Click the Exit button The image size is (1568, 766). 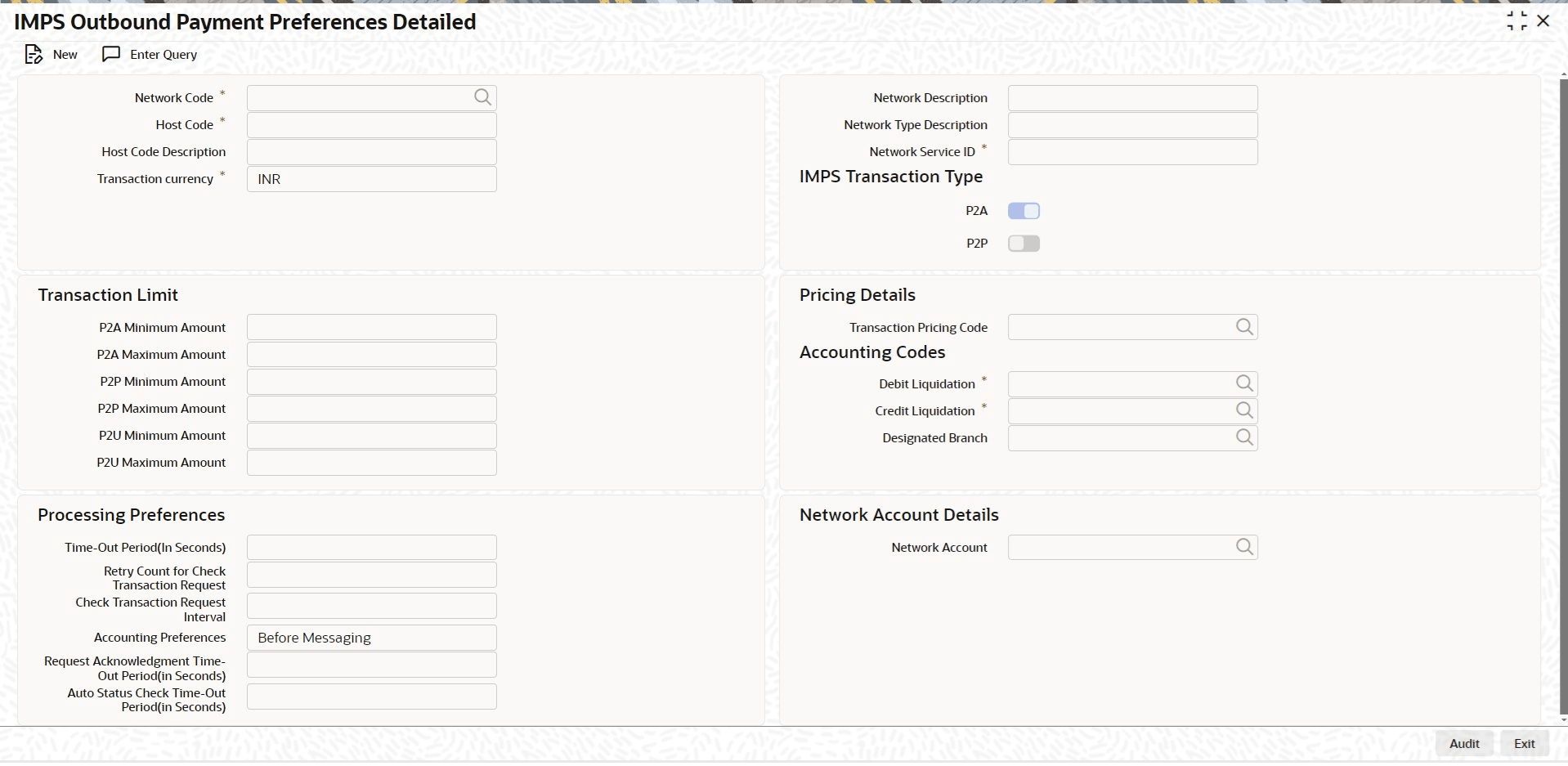1525,744
